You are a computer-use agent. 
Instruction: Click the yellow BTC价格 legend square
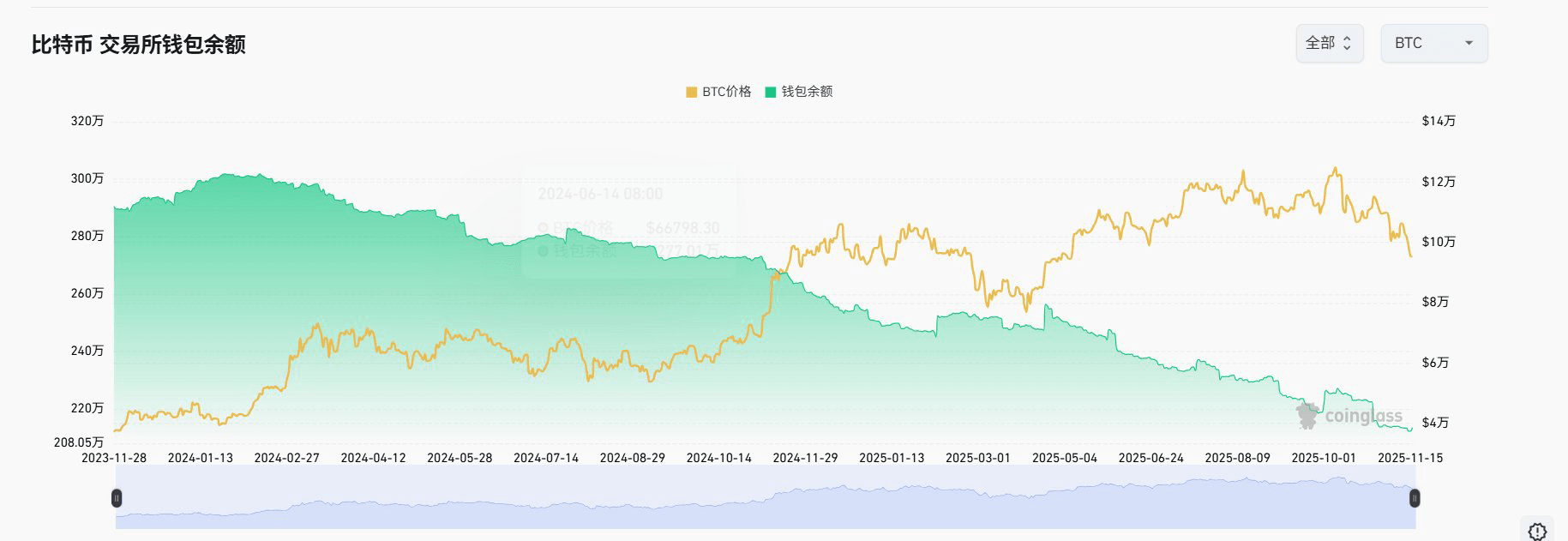click(691, 92)
